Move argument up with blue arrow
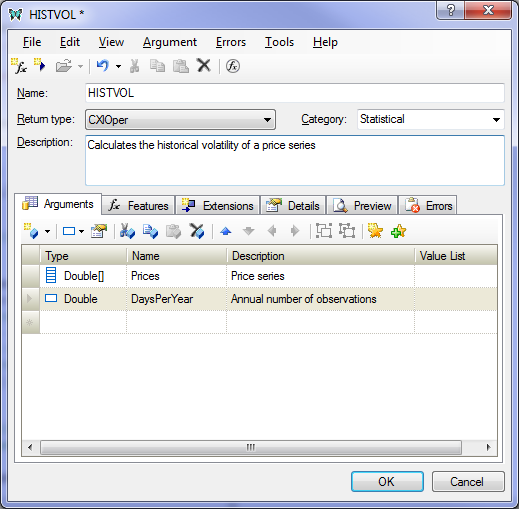 click(226, 231)
